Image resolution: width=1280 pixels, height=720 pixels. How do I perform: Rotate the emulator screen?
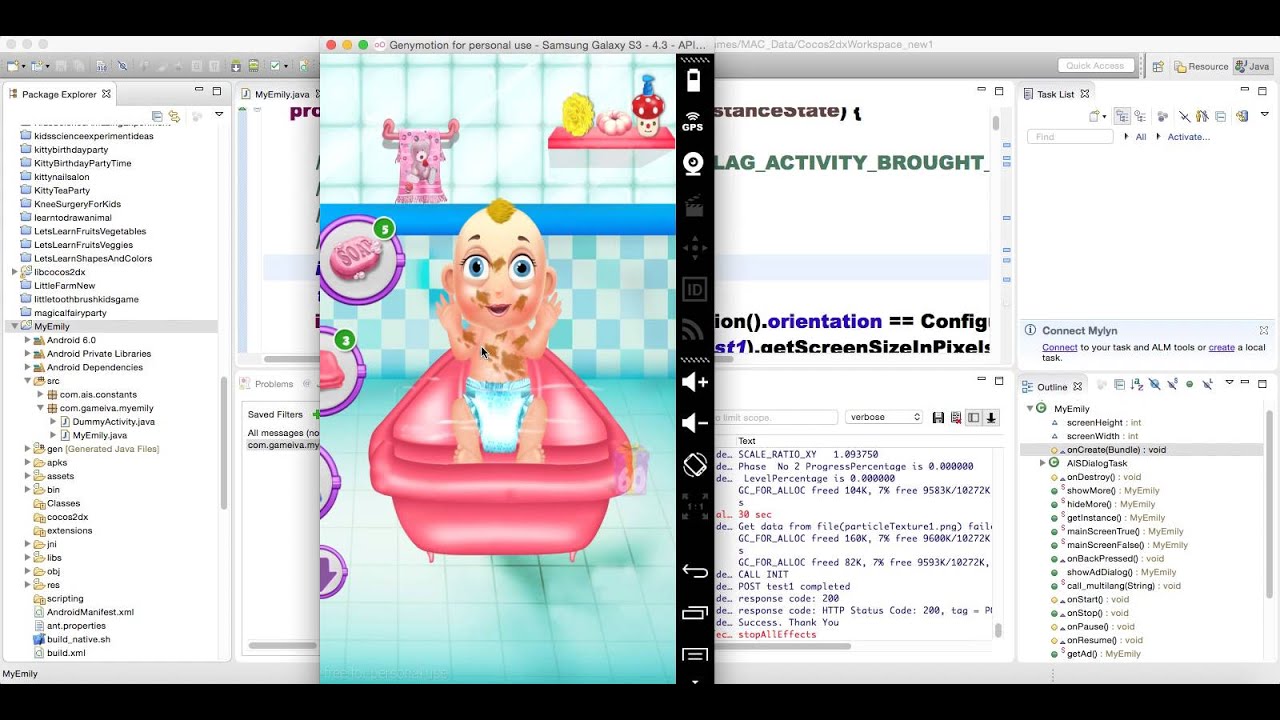click(x=694, y=465)
